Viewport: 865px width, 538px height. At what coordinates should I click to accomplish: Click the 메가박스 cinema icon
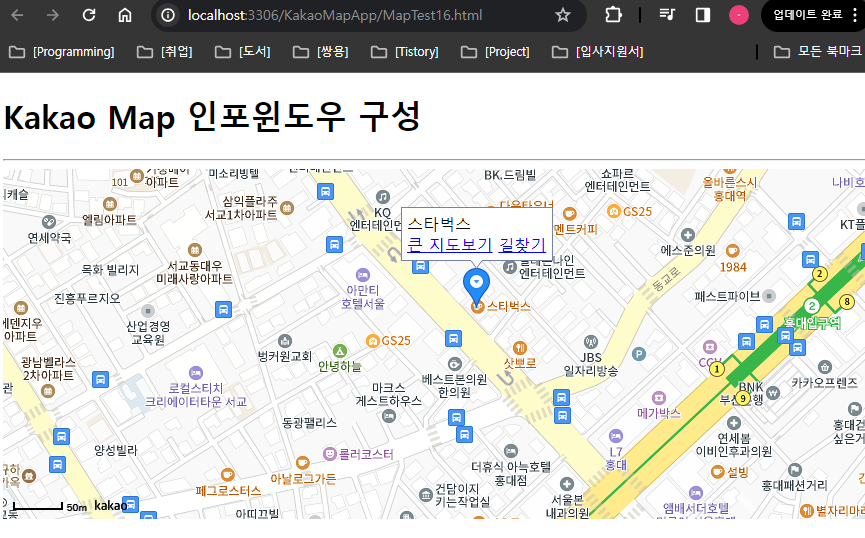(659, 398)
